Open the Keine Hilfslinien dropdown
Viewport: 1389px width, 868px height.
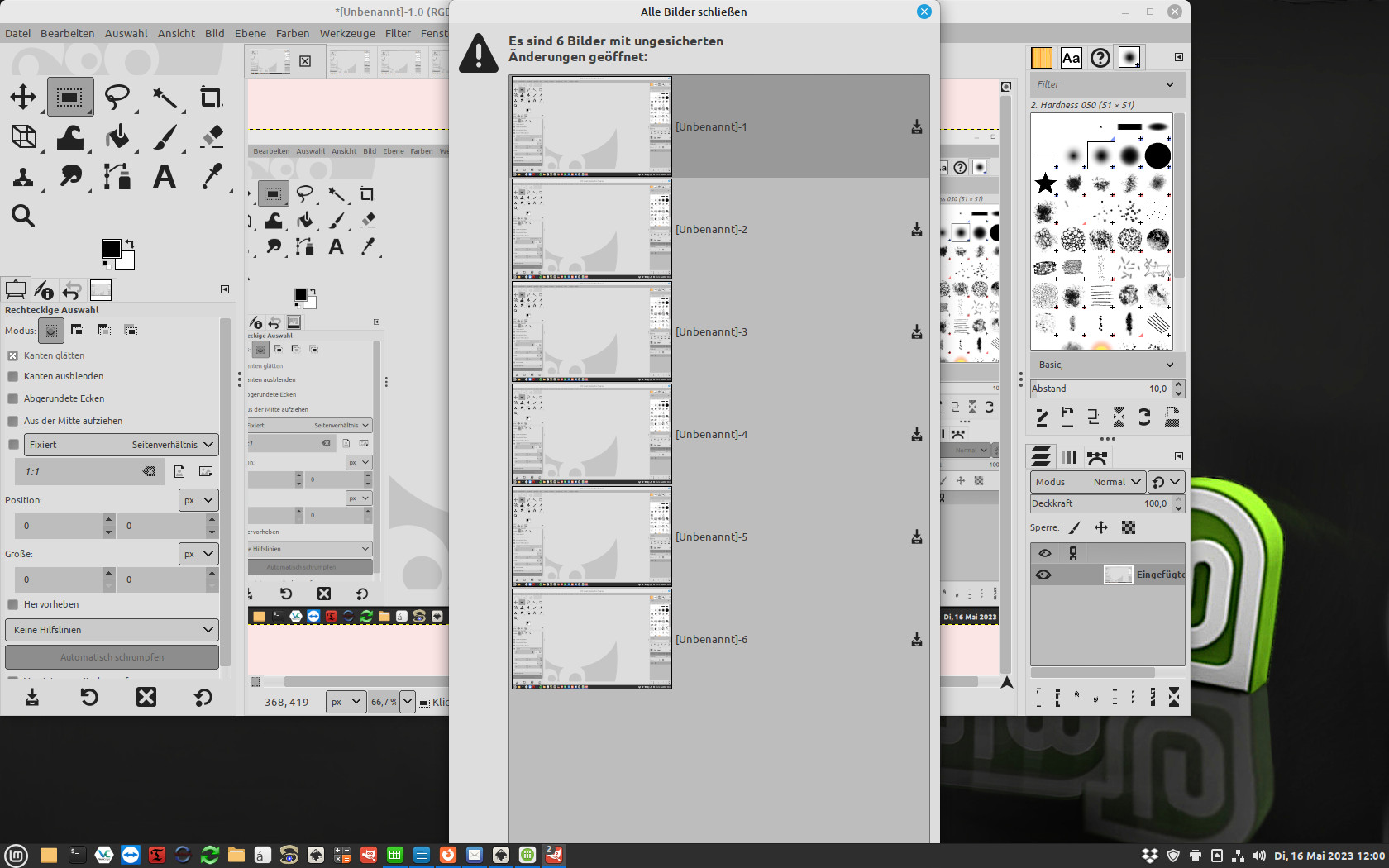coord(112,630)
